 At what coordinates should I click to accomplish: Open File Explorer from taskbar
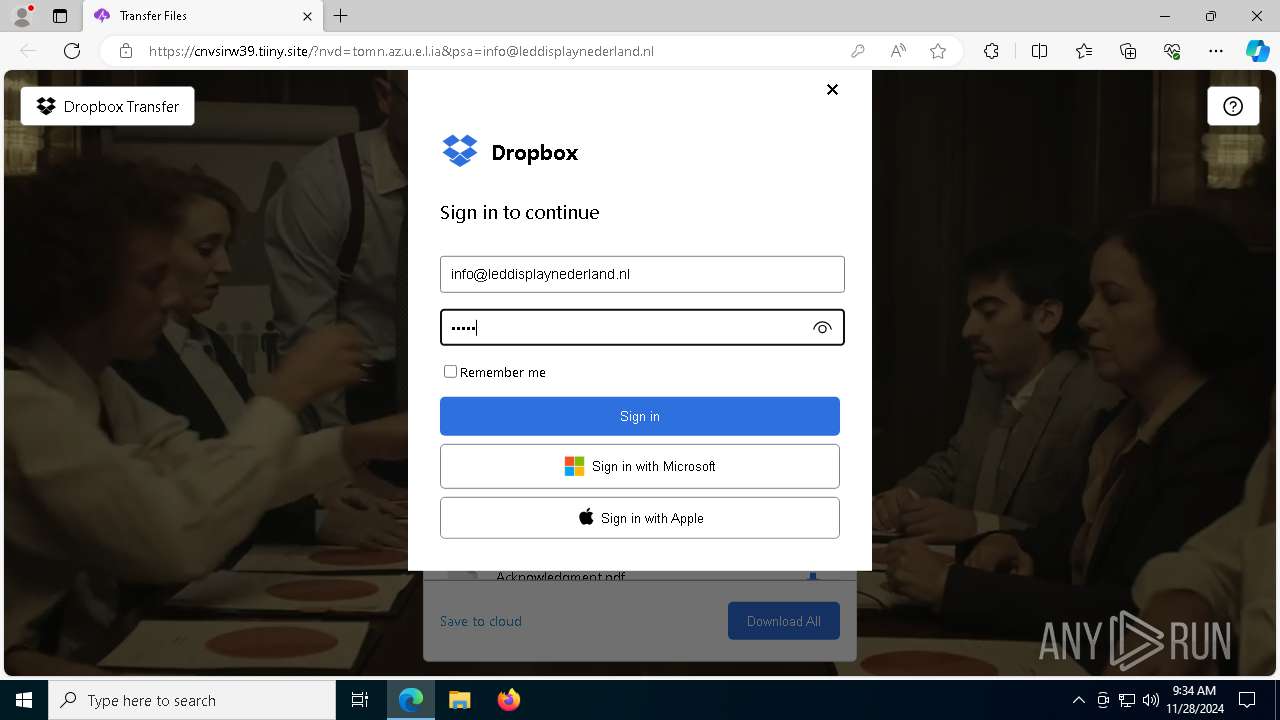tap(460, 700)
